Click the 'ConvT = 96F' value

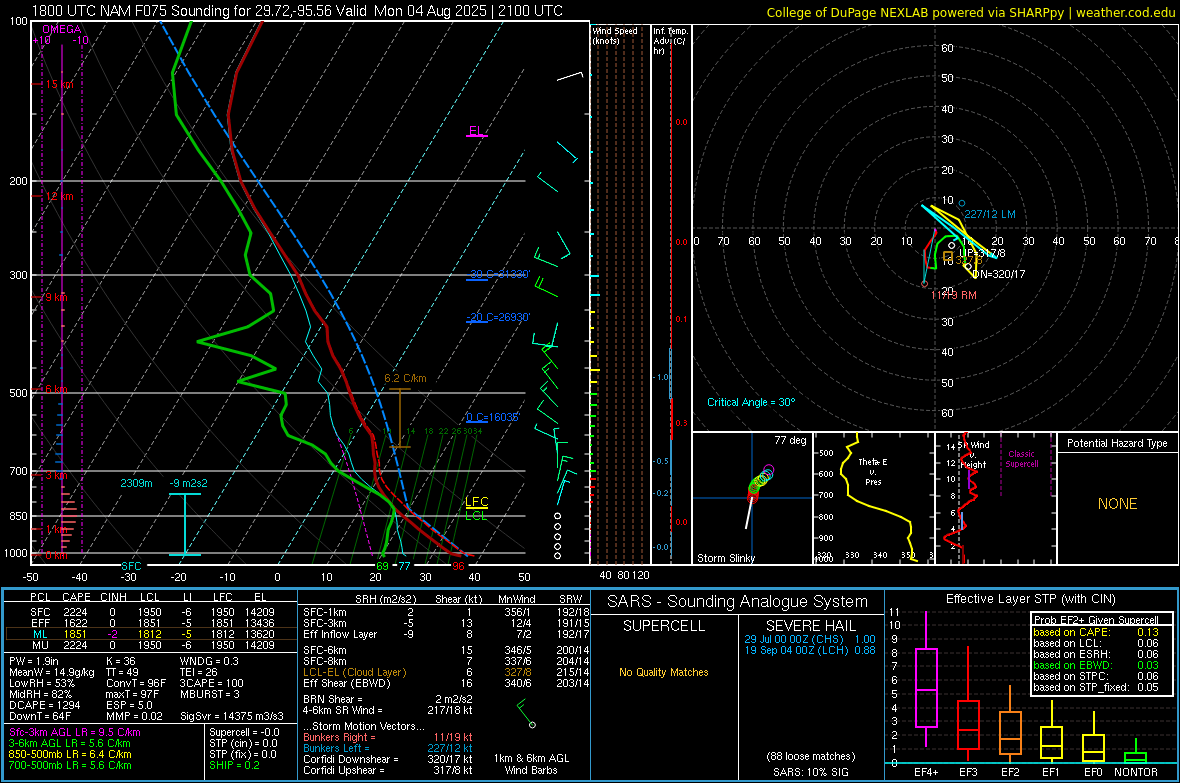[136, 683]
